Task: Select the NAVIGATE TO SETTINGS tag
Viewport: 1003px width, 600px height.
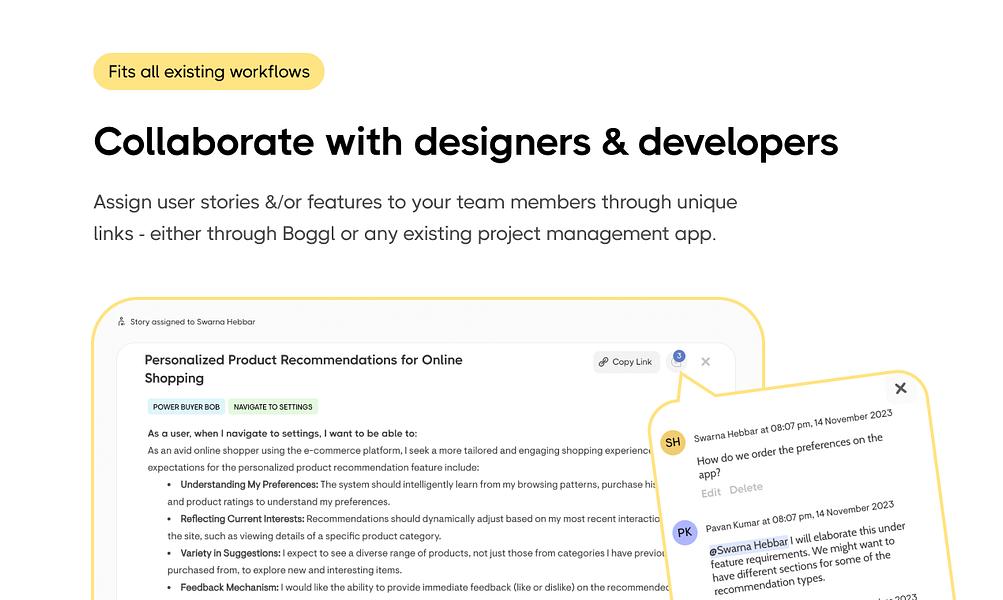Action: (273, 407)
